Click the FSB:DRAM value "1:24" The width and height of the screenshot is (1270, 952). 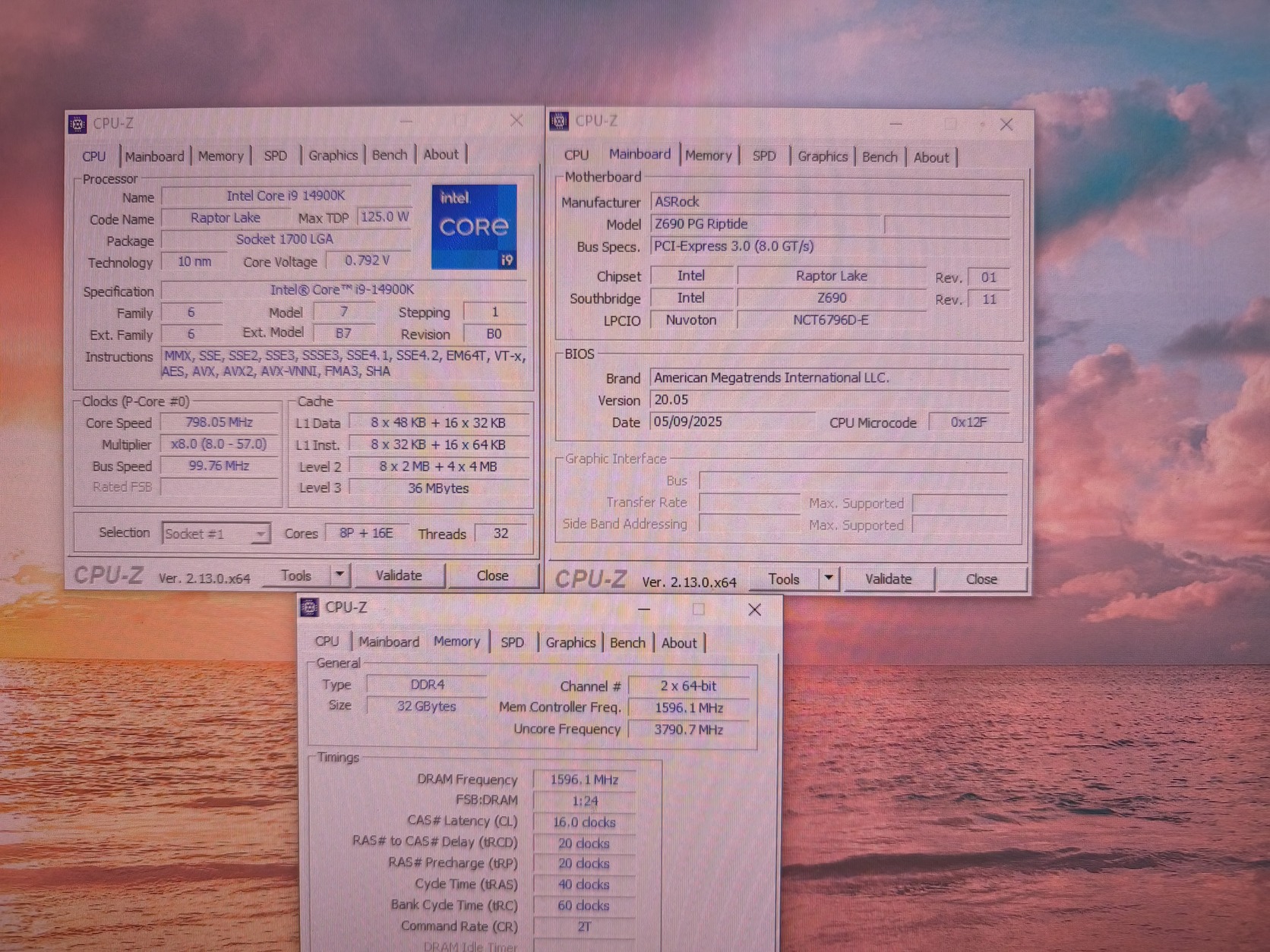tap(585, 801)
